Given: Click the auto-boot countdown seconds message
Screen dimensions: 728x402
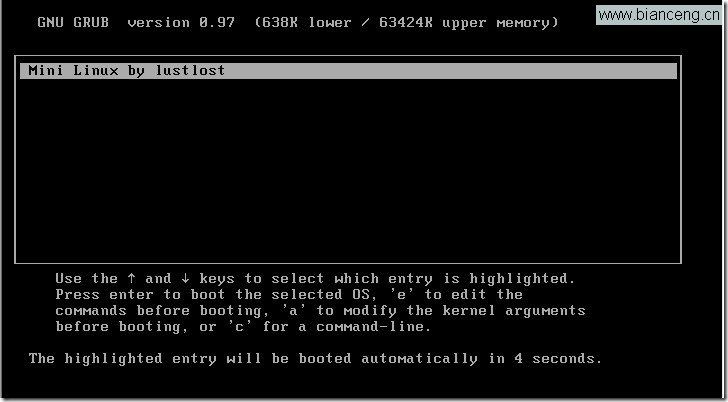Looking at the screenshot, I should coord(315,359).
